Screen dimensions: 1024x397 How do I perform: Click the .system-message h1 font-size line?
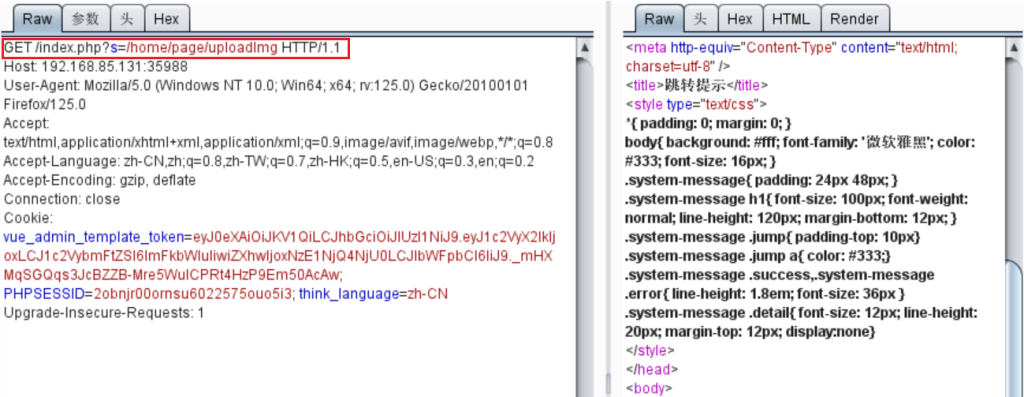coord(797,198)
